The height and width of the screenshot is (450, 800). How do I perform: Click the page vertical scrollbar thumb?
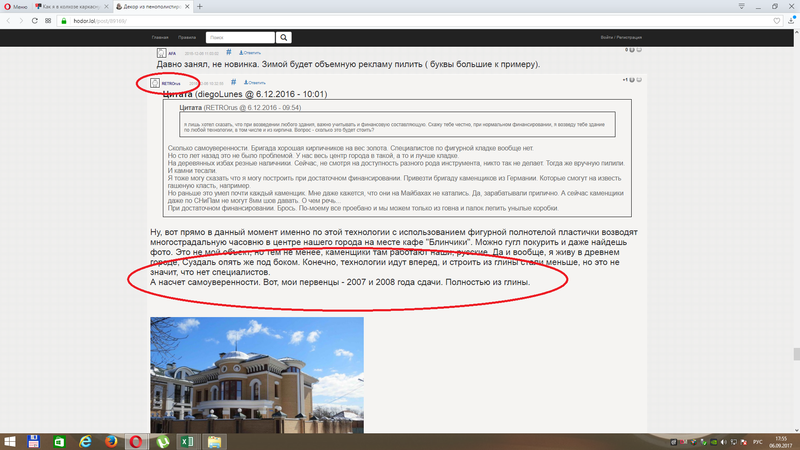pyautogui.click(x=796, y=354)
